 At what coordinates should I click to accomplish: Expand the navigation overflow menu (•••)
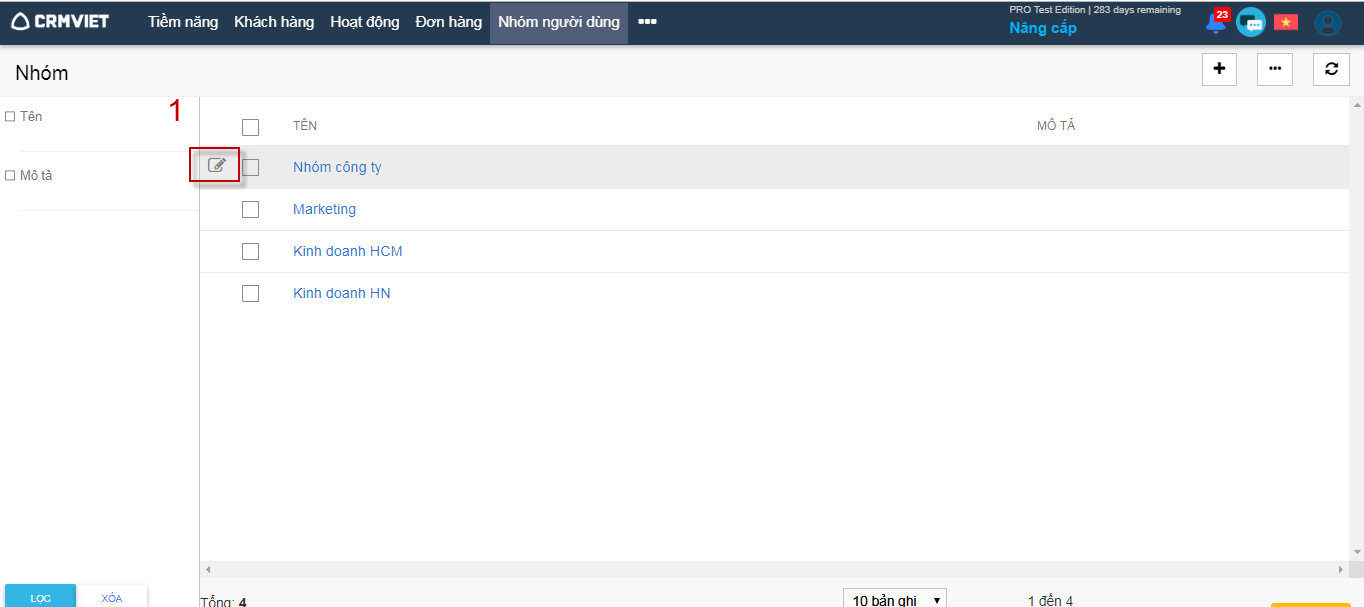(x=647, y=22)
